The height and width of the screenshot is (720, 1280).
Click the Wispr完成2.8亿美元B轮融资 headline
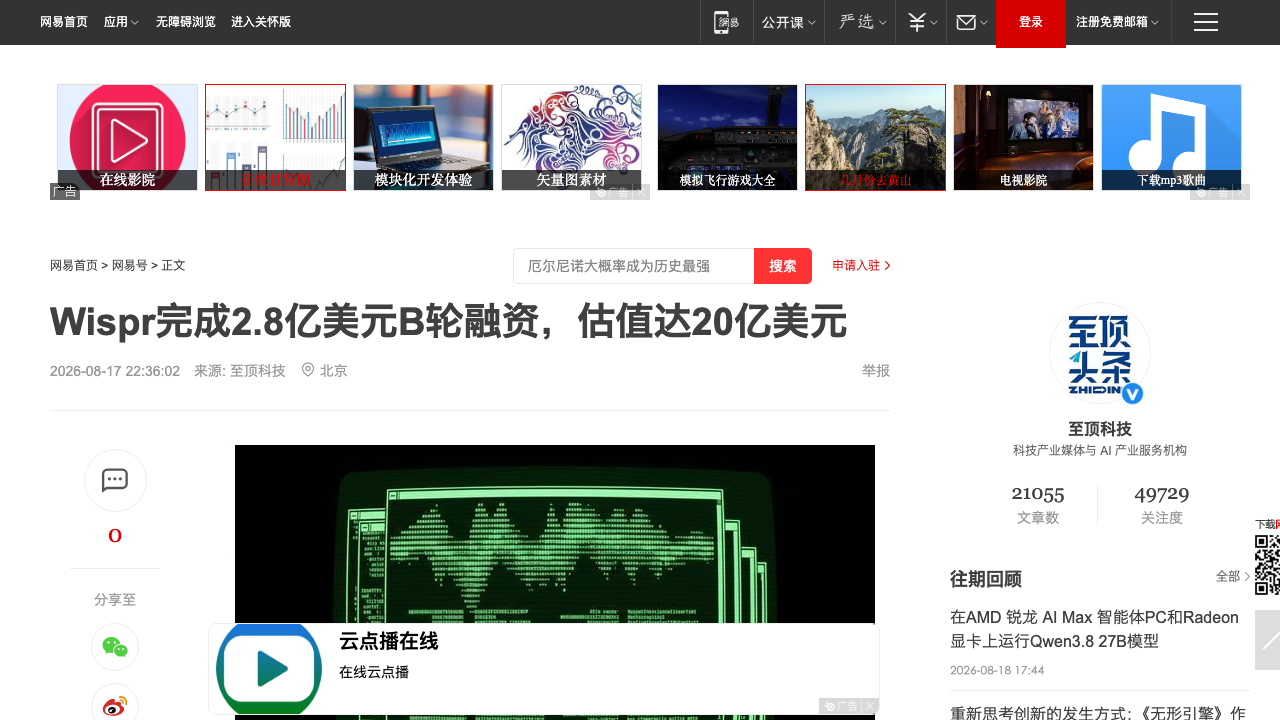coord(448,323)
